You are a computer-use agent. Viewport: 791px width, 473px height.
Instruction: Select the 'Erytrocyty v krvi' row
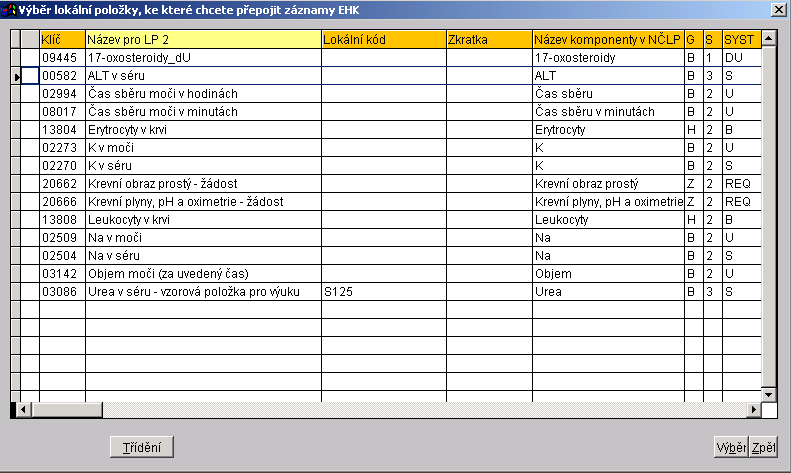(x=203, y=130)
